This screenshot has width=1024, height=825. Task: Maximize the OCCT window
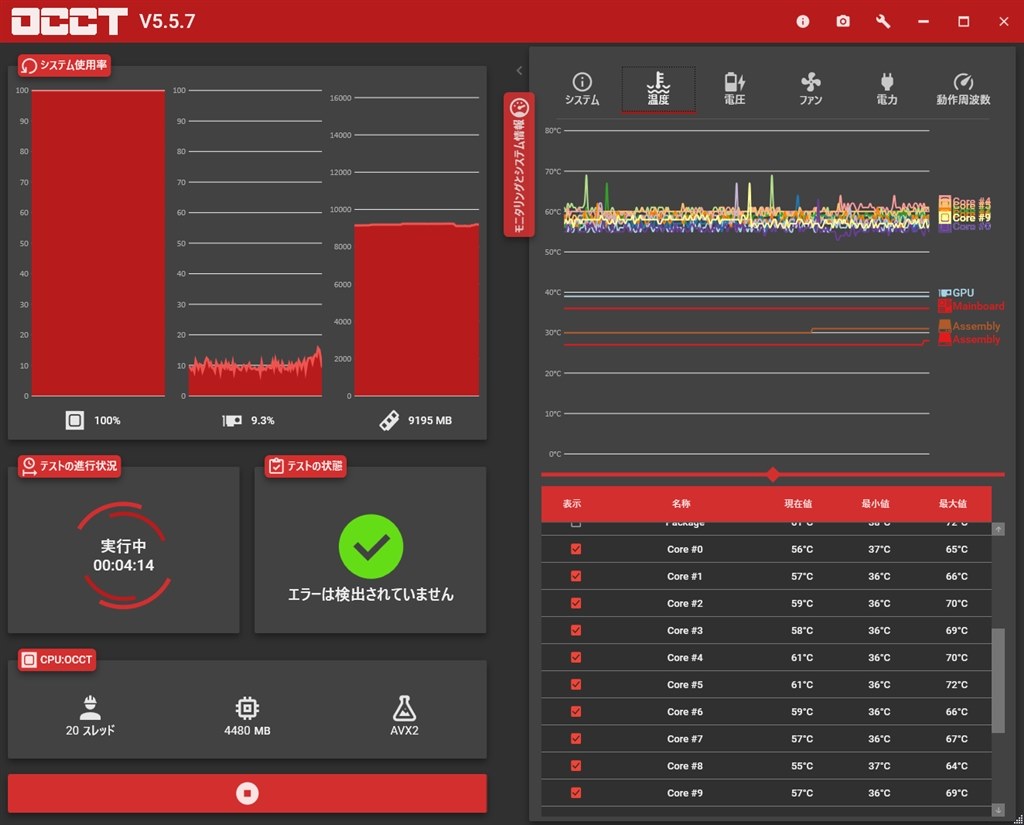click(x=963, y=22)
